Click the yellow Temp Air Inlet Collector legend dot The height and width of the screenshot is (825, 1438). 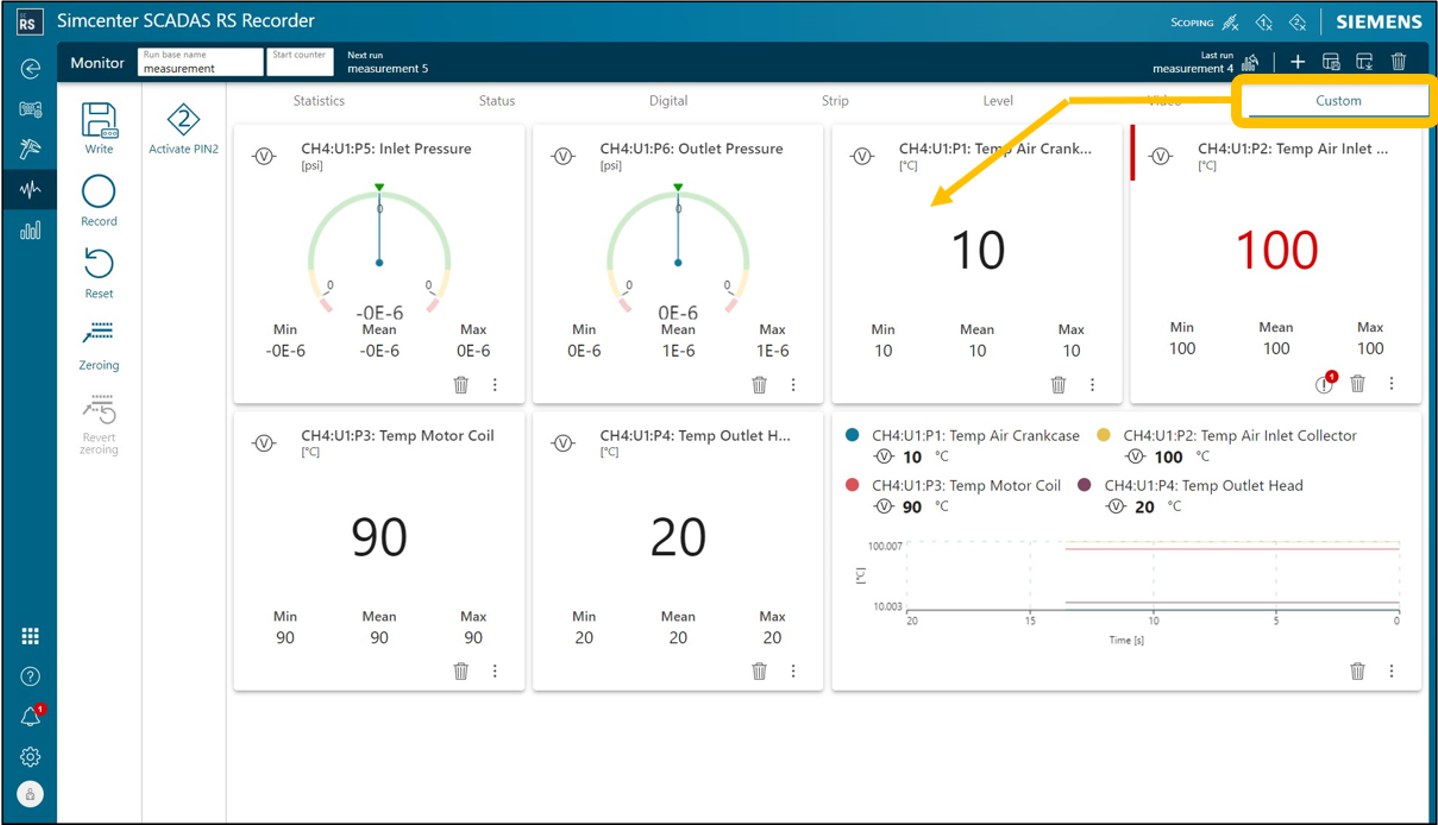1104,436
